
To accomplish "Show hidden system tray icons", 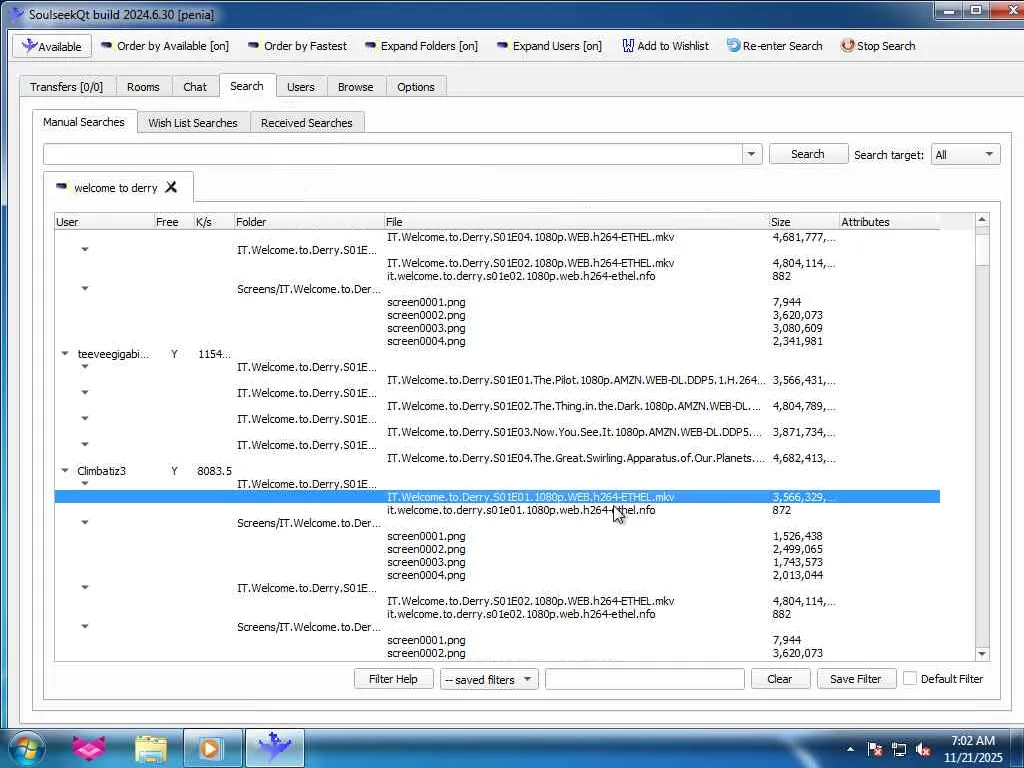I will (850, 749).
